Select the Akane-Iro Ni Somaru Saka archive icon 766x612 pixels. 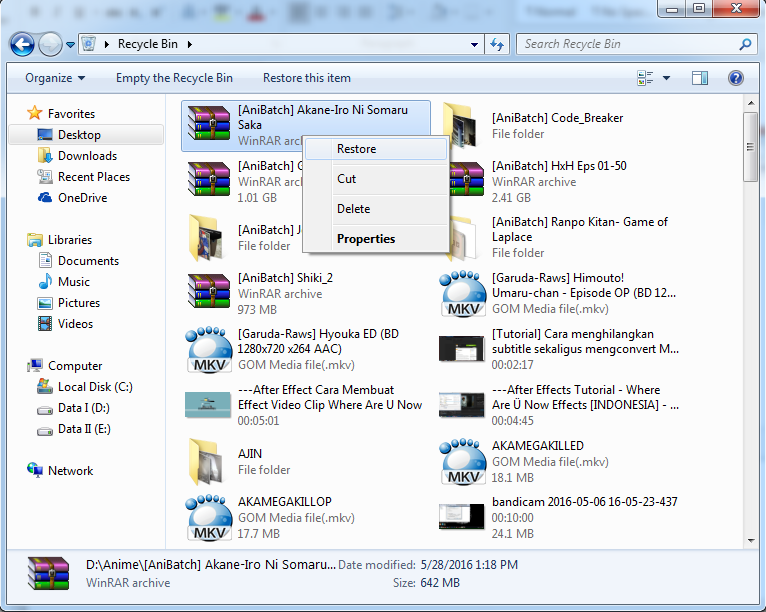click(x=209, y=124)
